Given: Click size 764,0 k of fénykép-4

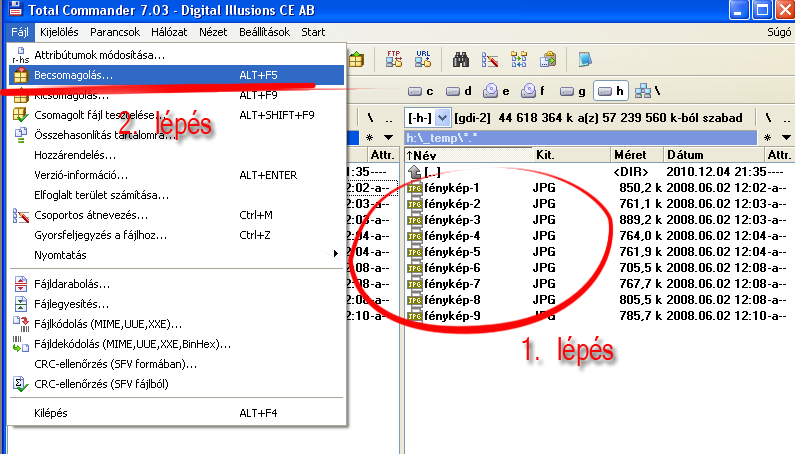Looking at the screenshot, I should (x=640, y=236).
